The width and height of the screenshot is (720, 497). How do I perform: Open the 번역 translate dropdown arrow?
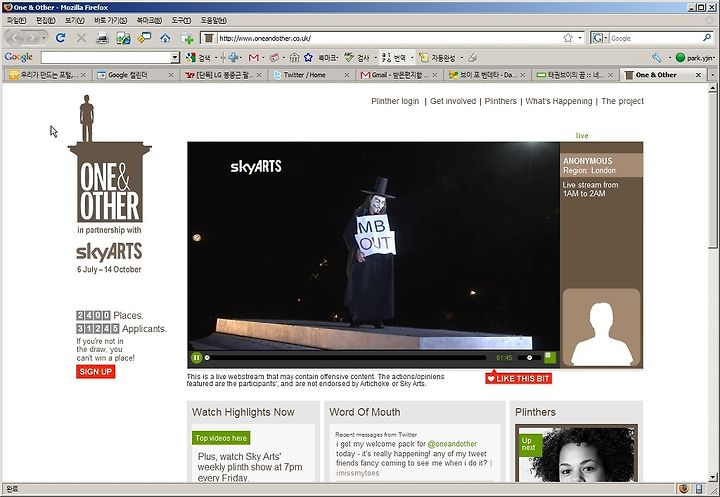(x=412, y=57)
